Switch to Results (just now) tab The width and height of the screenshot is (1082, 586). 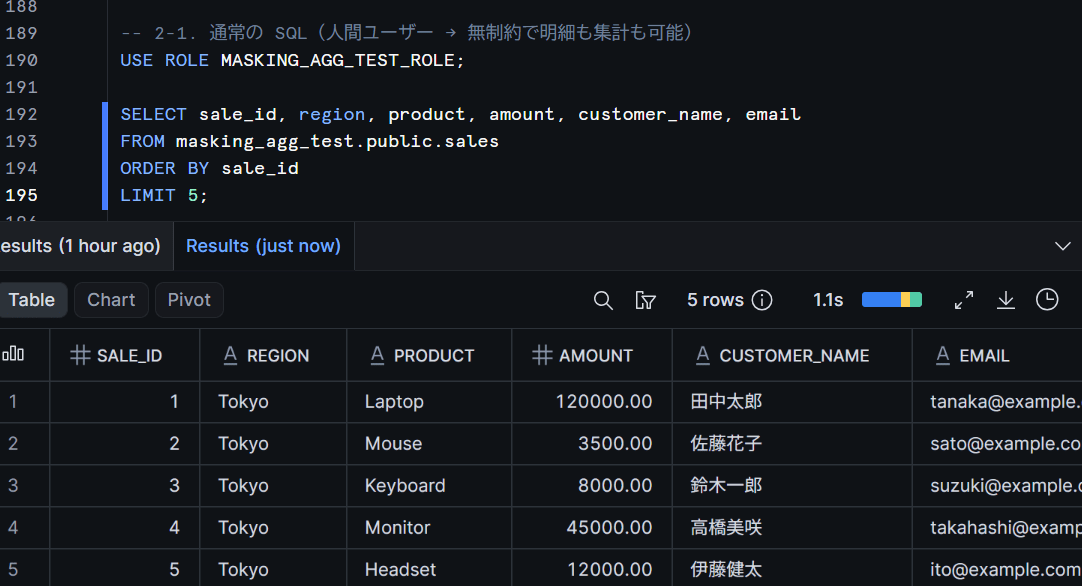click(x=264, y=246)
